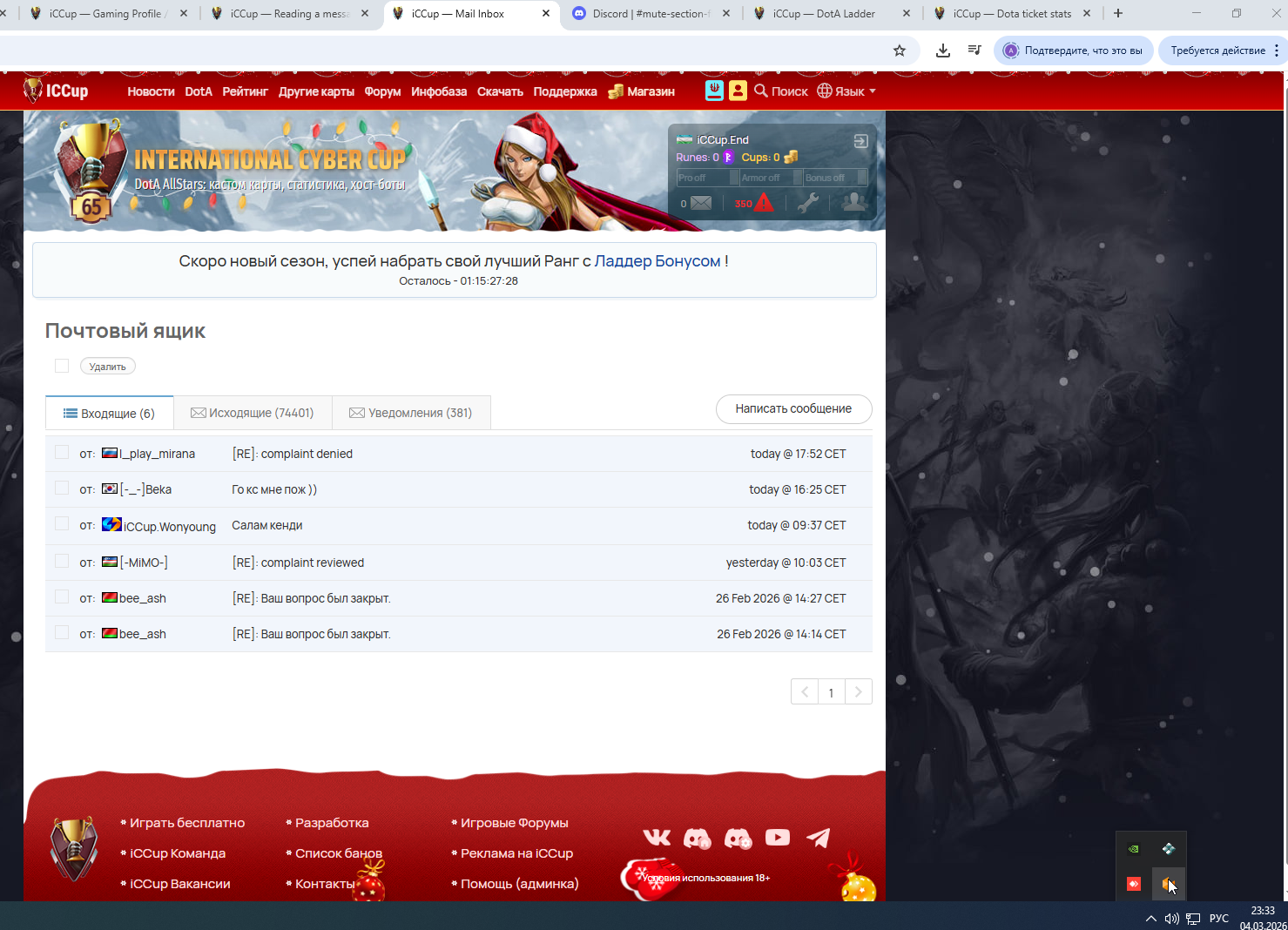1288x930 pixels.
Task: Open the YouTube icon in footer
Action: (x=778, y=837)
